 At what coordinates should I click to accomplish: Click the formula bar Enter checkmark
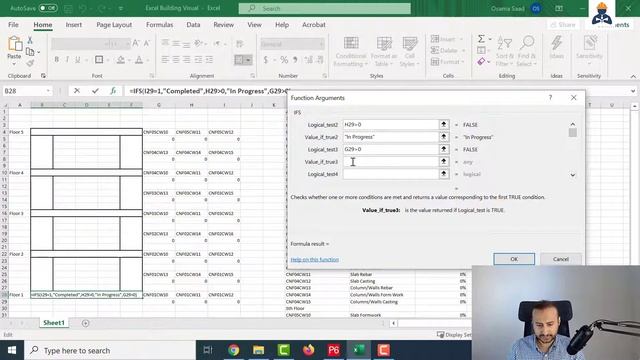(95, 91)
